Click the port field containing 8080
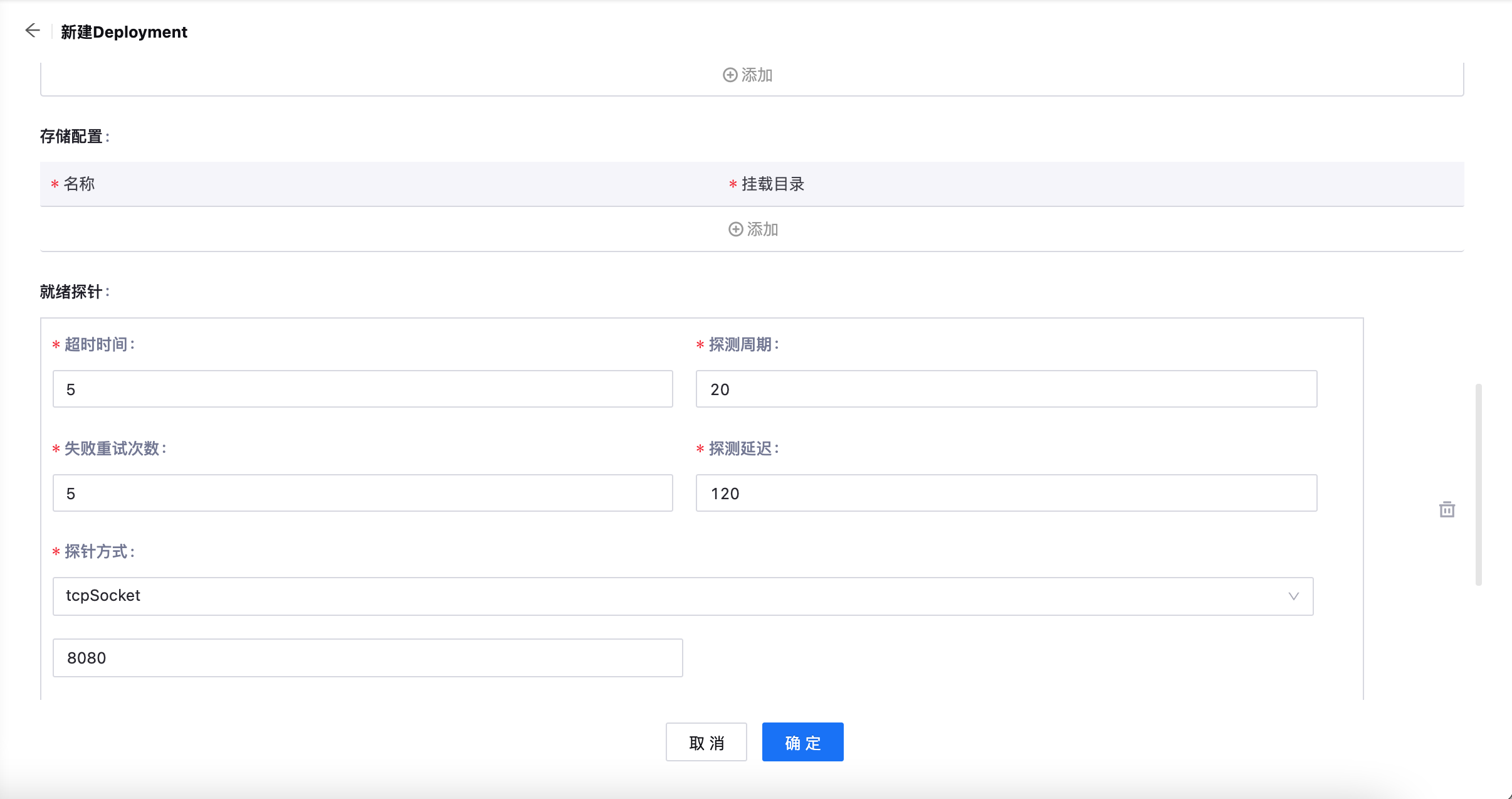Screen dimensions: 1512x799 [x=367, y=658]
